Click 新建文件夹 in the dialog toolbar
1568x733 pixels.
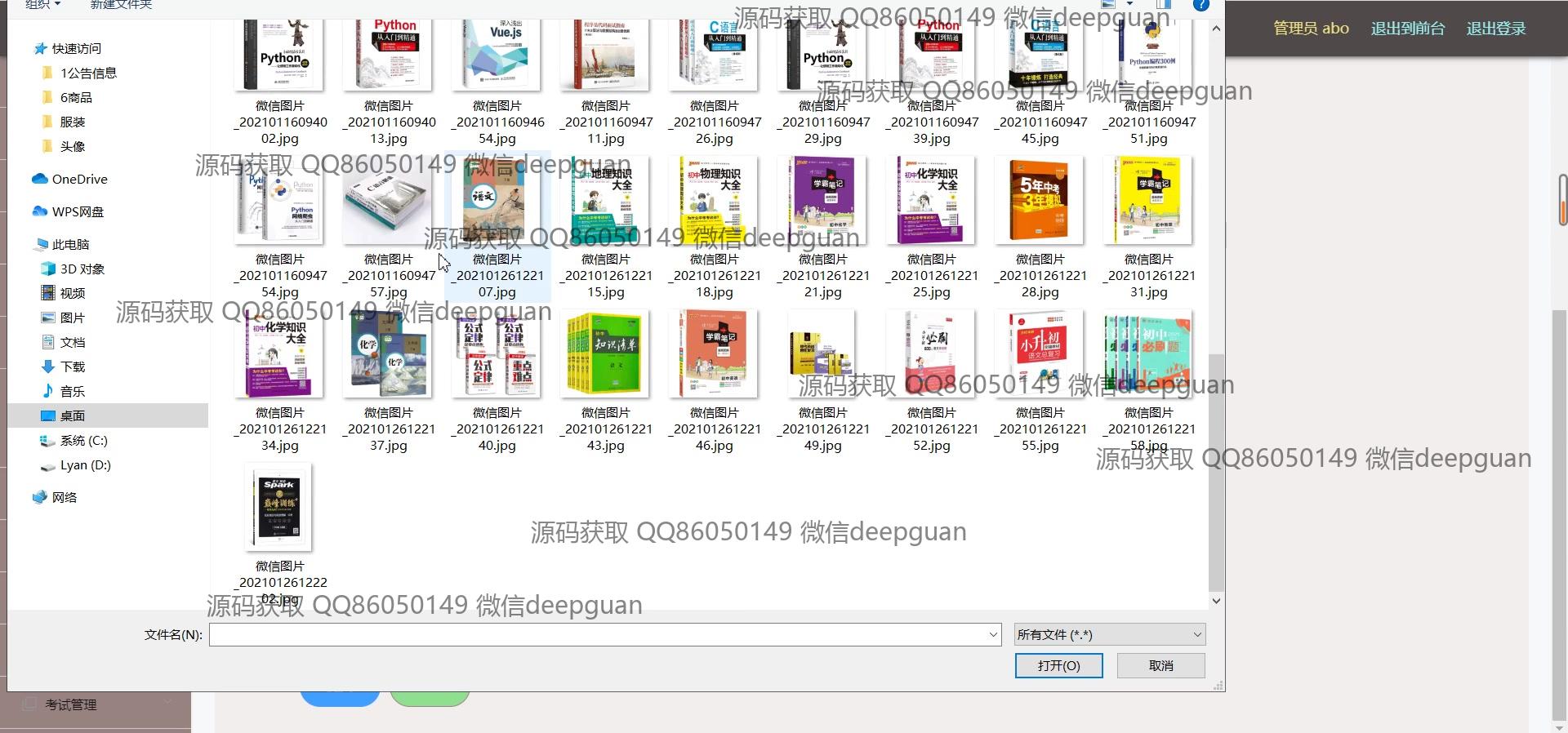[x=121, y=5]
